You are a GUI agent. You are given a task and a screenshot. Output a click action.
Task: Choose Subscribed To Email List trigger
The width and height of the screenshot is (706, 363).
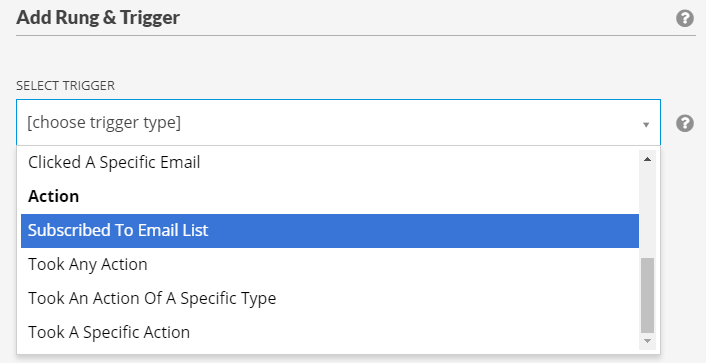[330, 231]
